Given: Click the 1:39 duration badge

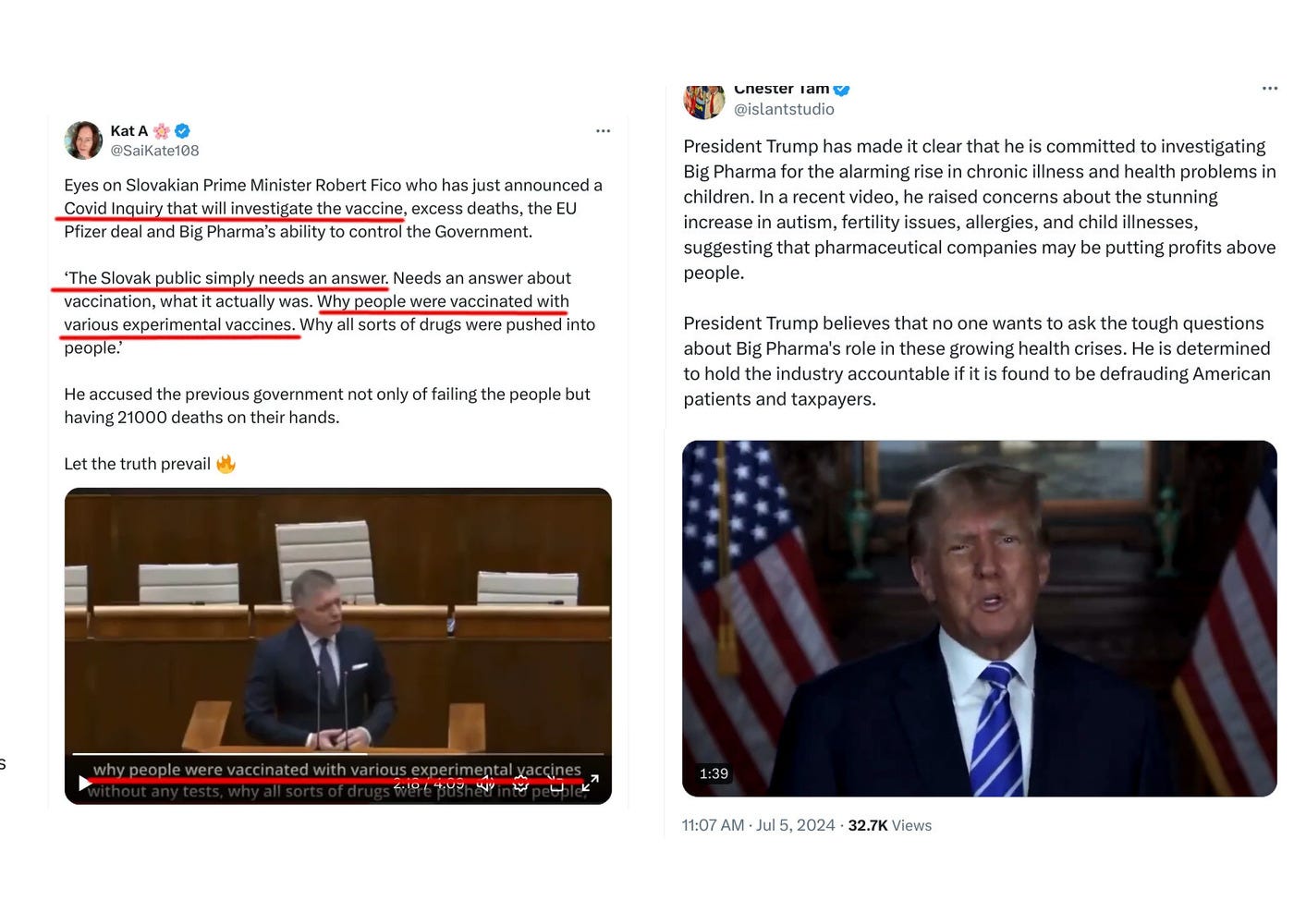Looking at the screenshot, I should [714, 773].
